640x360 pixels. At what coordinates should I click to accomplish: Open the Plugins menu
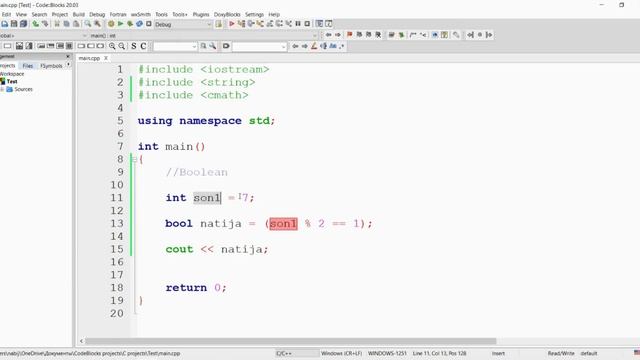click(x=201, y=14)
